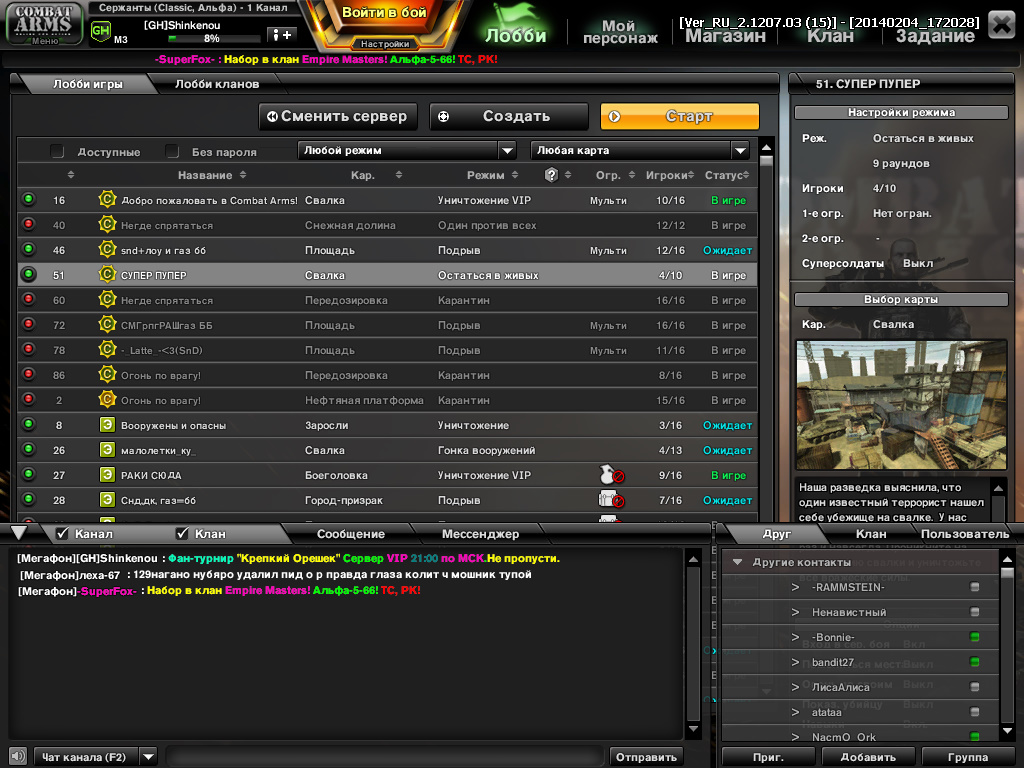Click the room list scrollbar thumb

[x=766, y=161]
